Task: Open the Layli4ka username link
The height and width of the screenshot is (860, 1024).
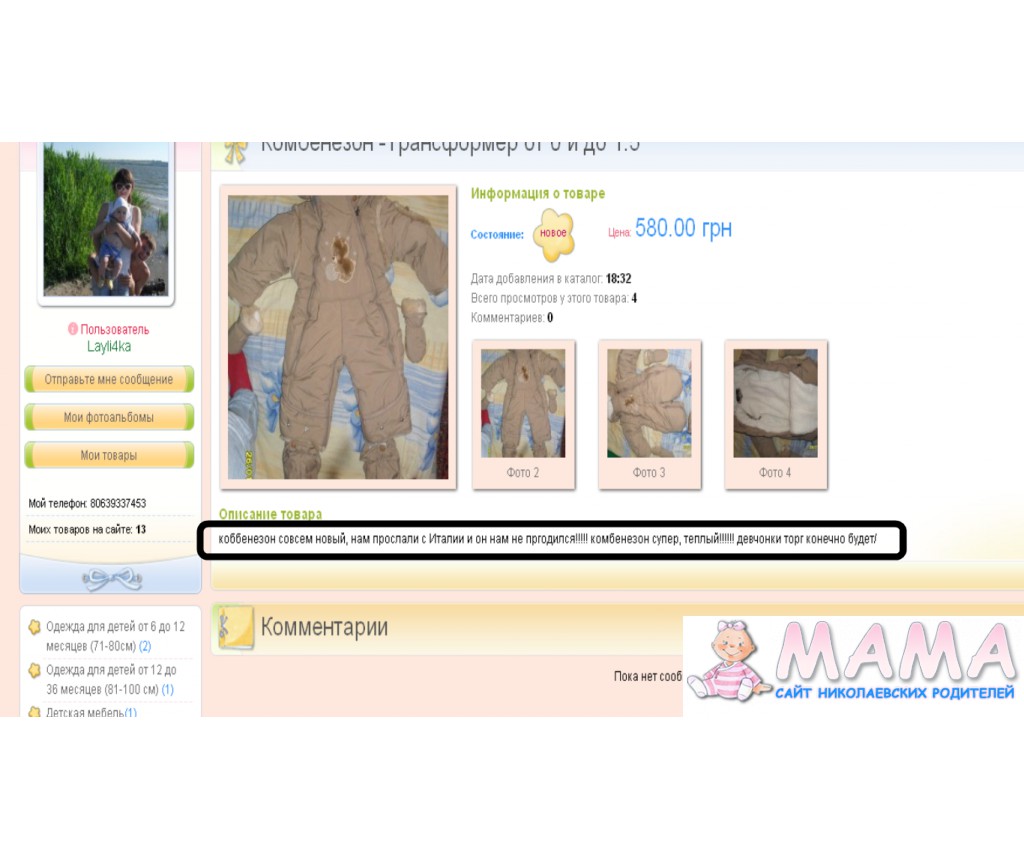Action: tap(109, 346)
